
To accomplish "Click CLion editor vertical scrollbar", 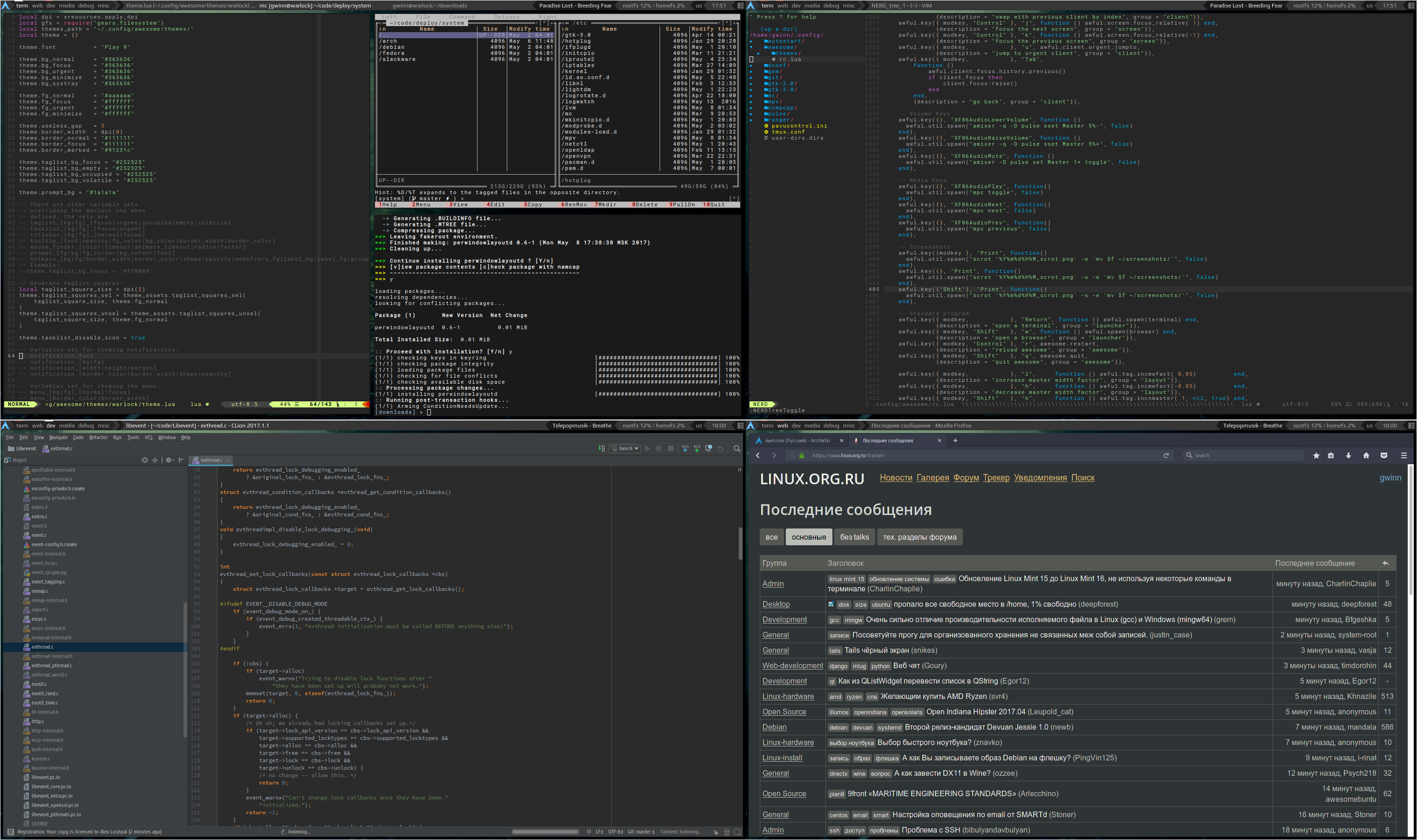I will (x=740, y=543).
